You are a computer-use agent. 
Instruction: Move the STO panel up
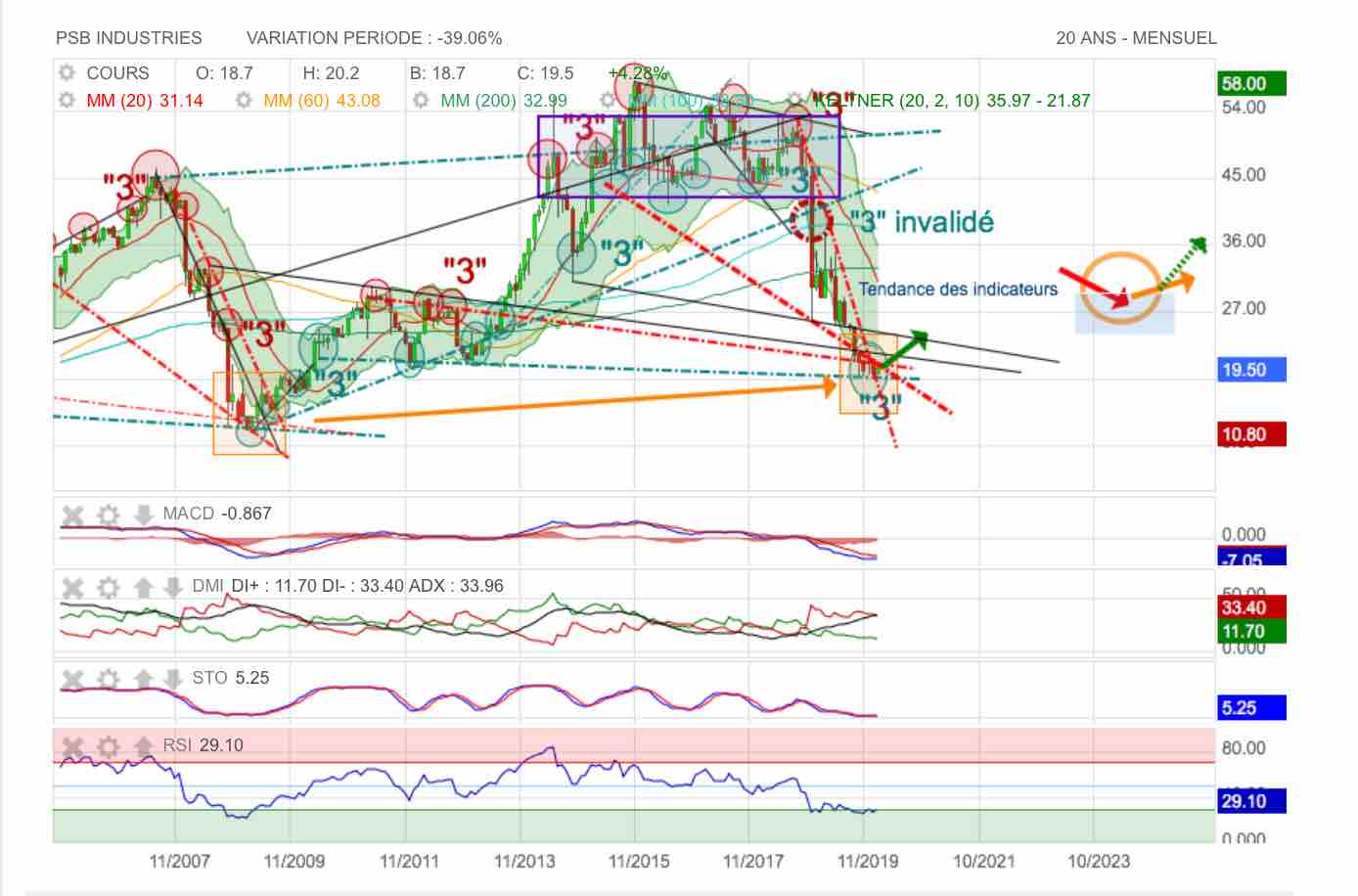[144, 679]
